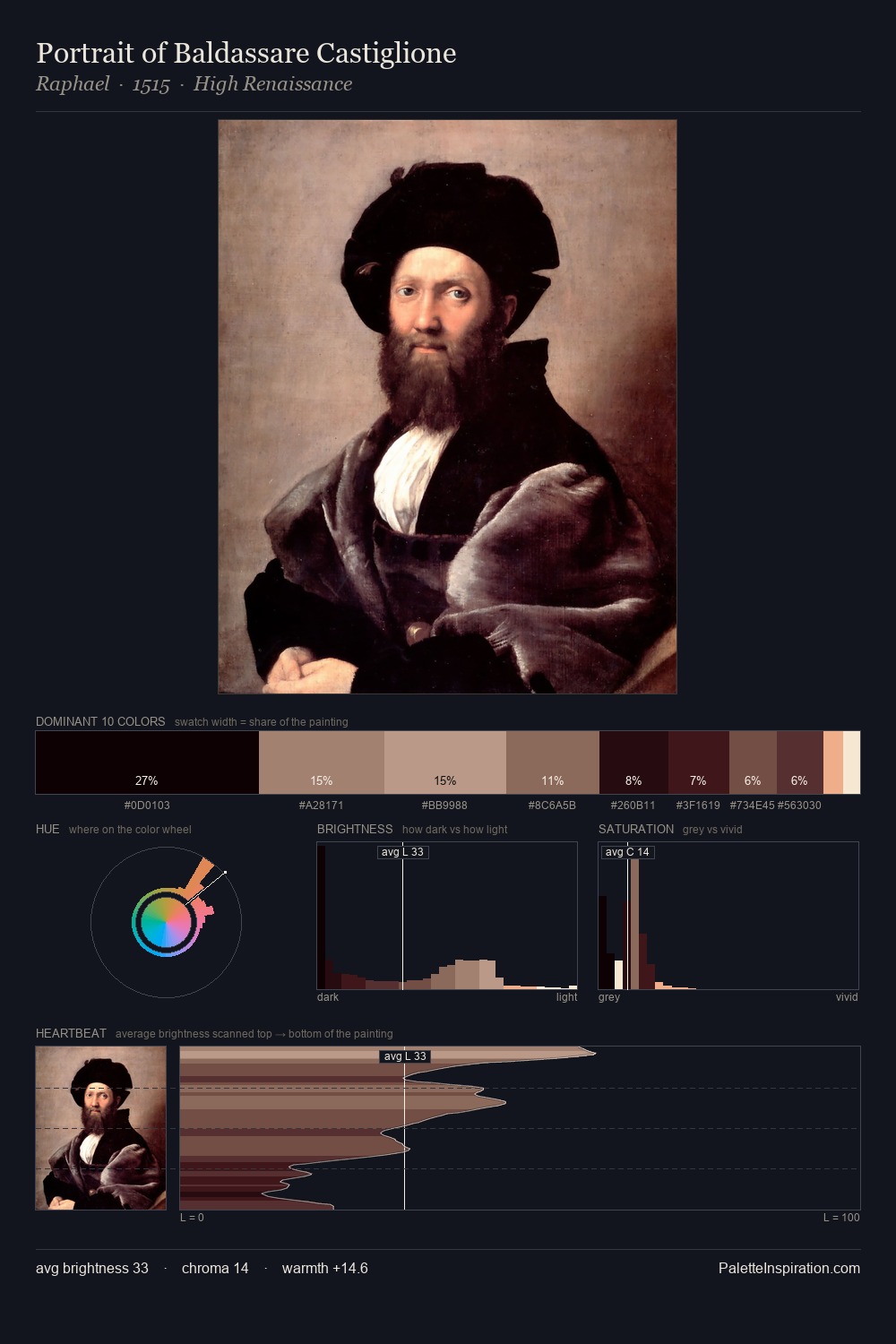The height and width of the screenshot is (1344, 896).
Task: Click the 'avg C 14' label in Saturation chart
Action: (x=627, y=852)
